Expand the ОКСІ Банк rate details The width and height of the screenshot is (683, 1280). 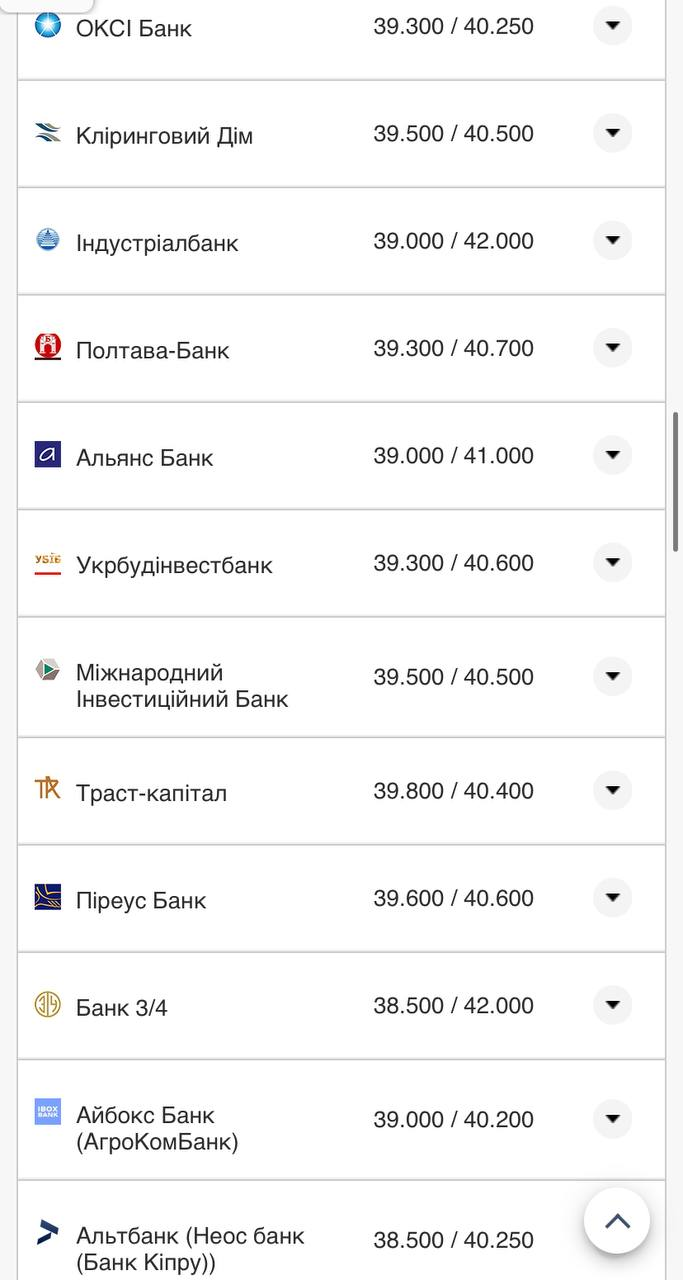point(613,25)
